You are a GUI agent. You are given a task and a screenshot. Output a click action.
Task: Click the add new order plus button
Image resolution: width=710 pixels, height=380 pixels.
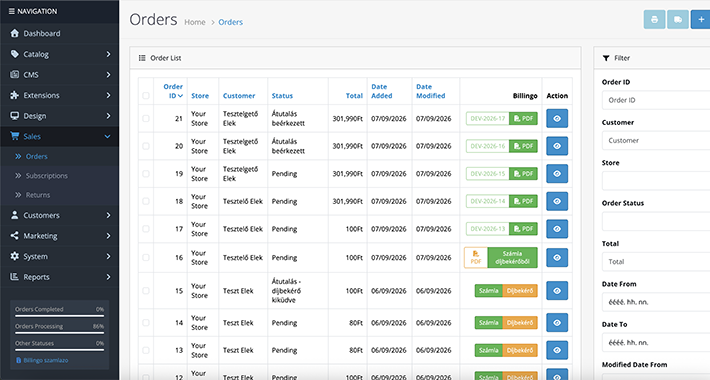pyautogui.click(x=701, y=19)
